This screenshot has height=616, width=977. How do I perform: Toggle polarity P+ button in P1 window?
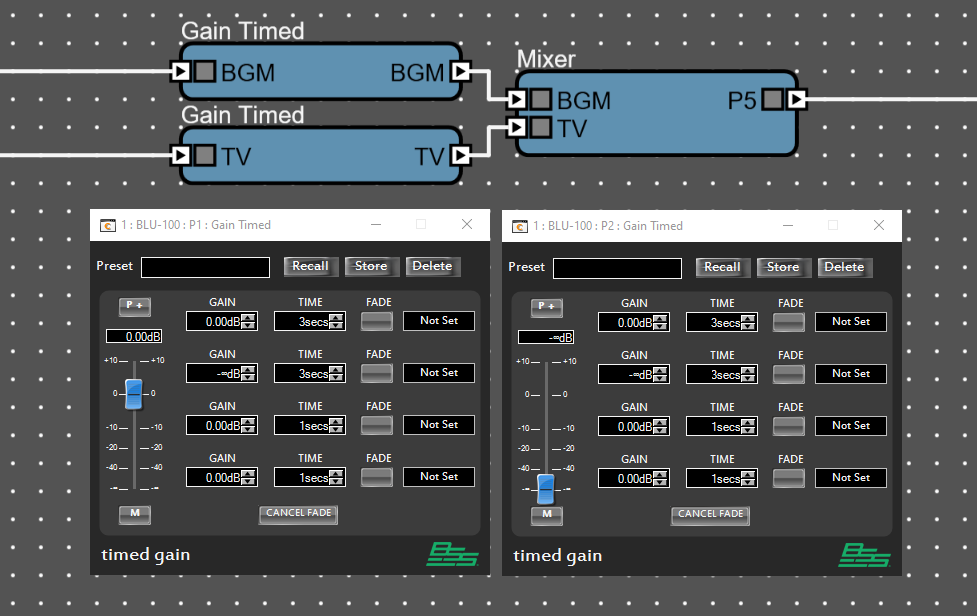(135, 306)
